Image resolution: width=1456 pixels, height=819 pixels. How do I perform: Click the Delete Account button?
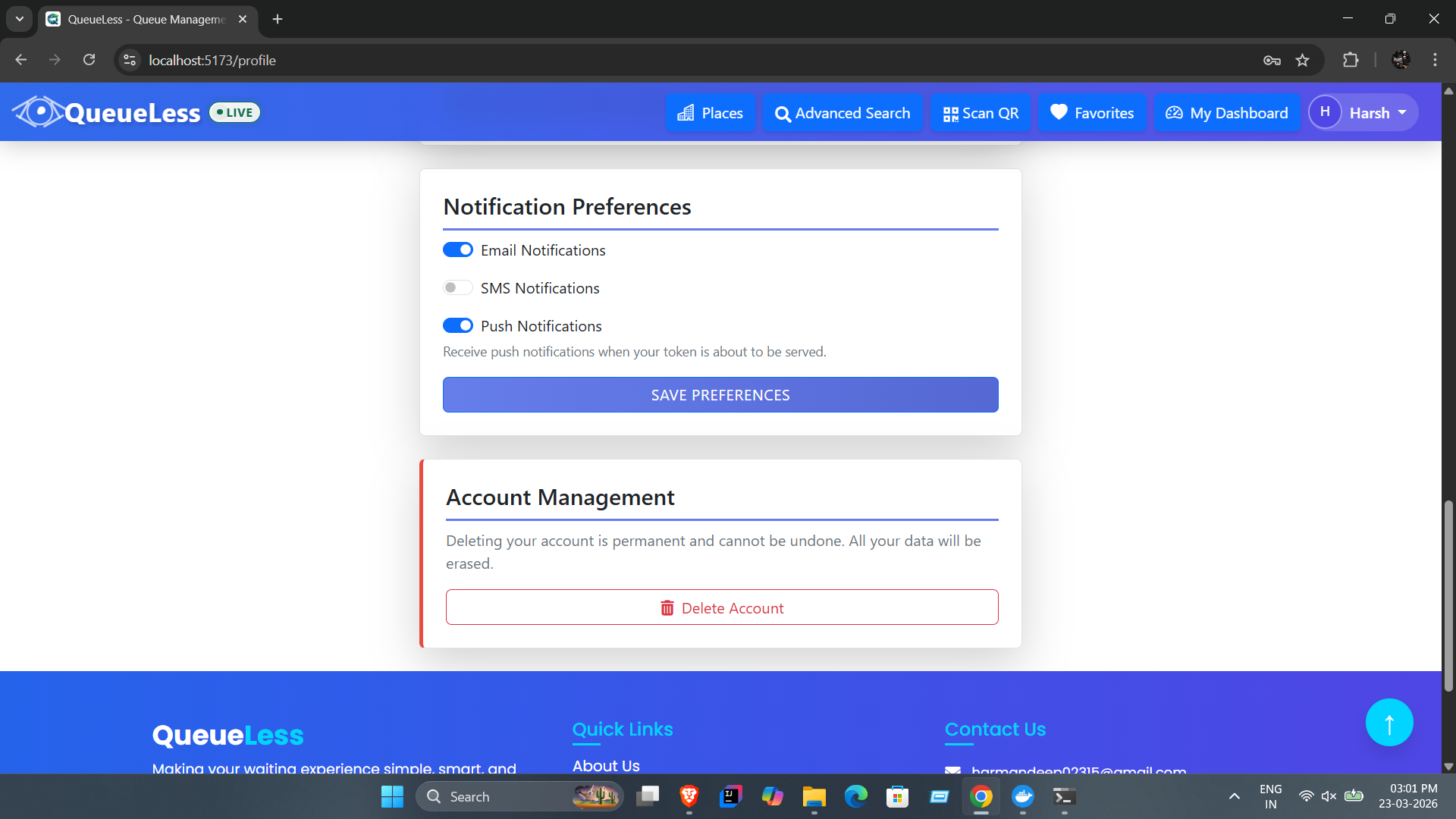722,607
